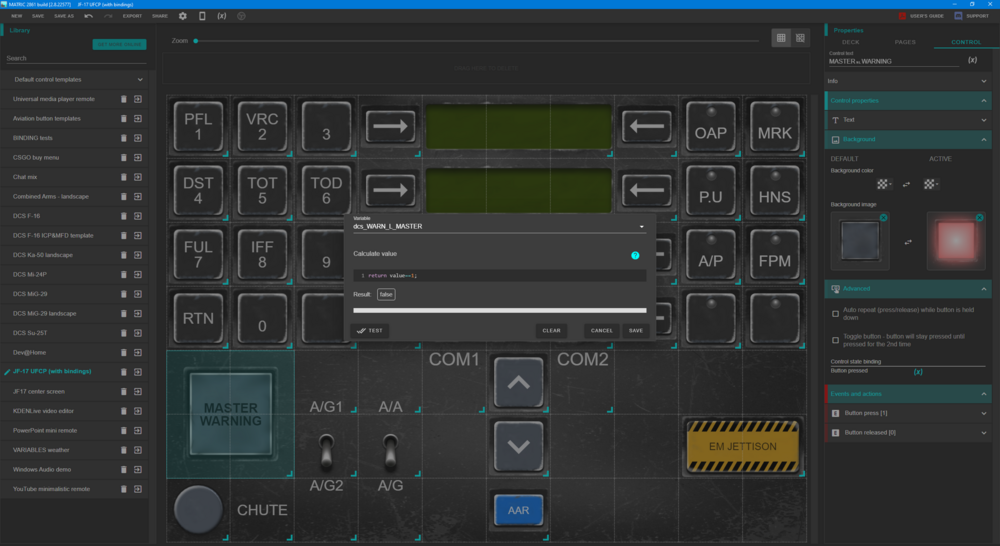Click CANCEL button in dialog

point(601,330)
